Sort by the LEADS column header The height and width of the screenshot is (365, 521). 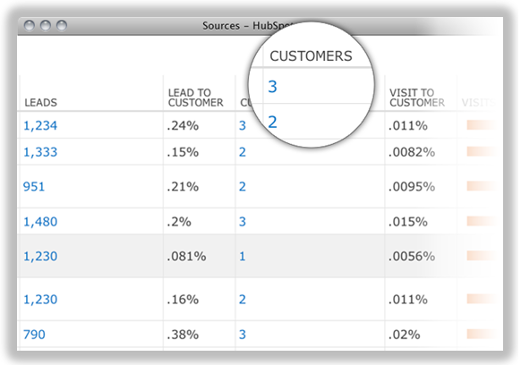coord(41,102)
